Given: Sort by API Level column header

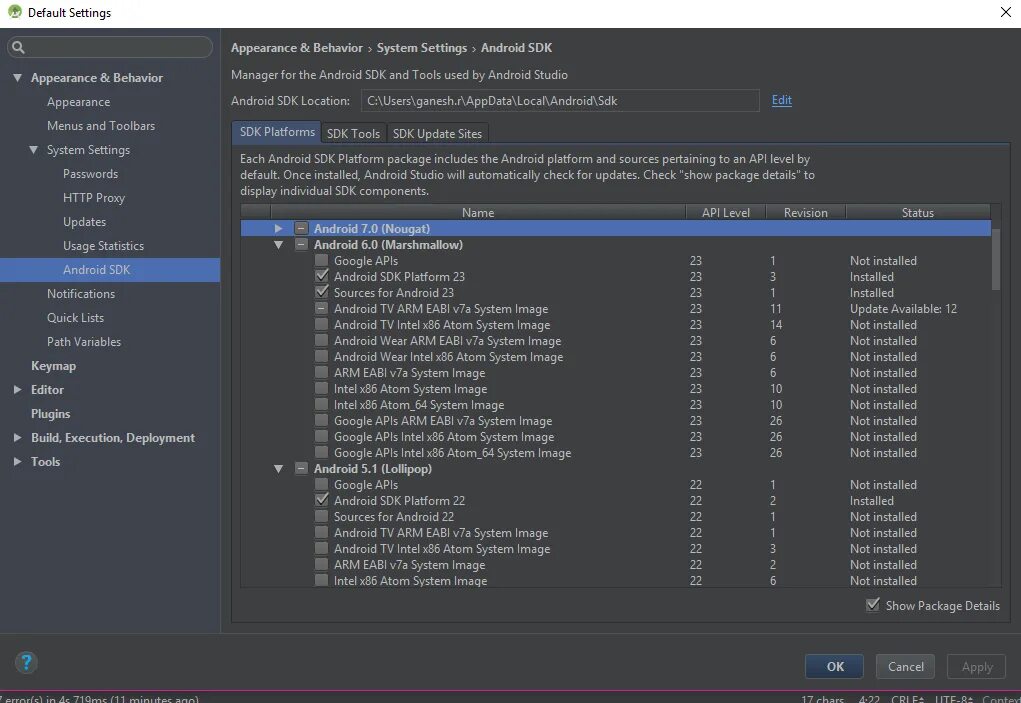Looking at the screenshot, I should pos(725,212).
